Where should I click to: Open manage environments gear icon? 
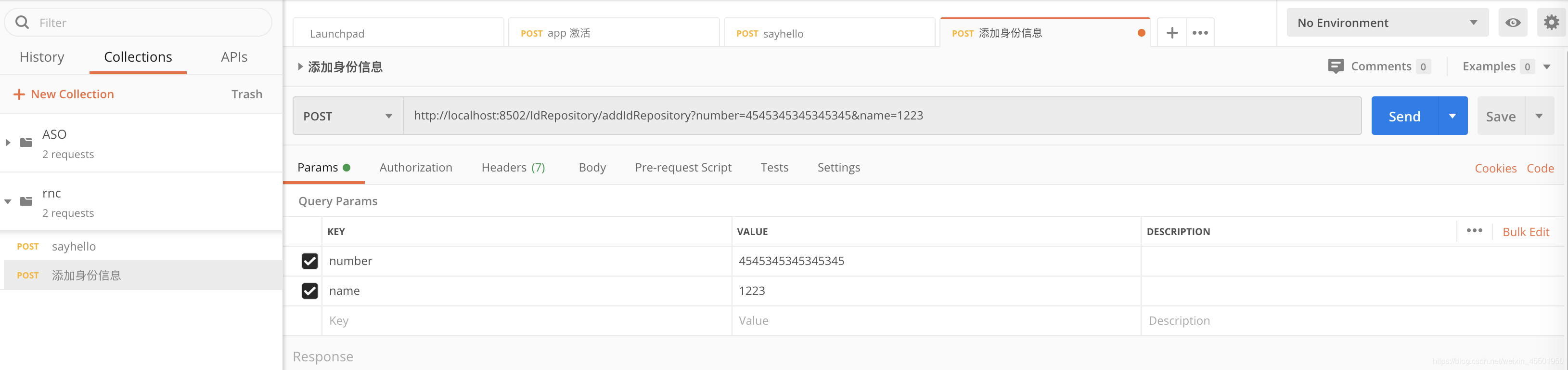(x=1551, y=23)
